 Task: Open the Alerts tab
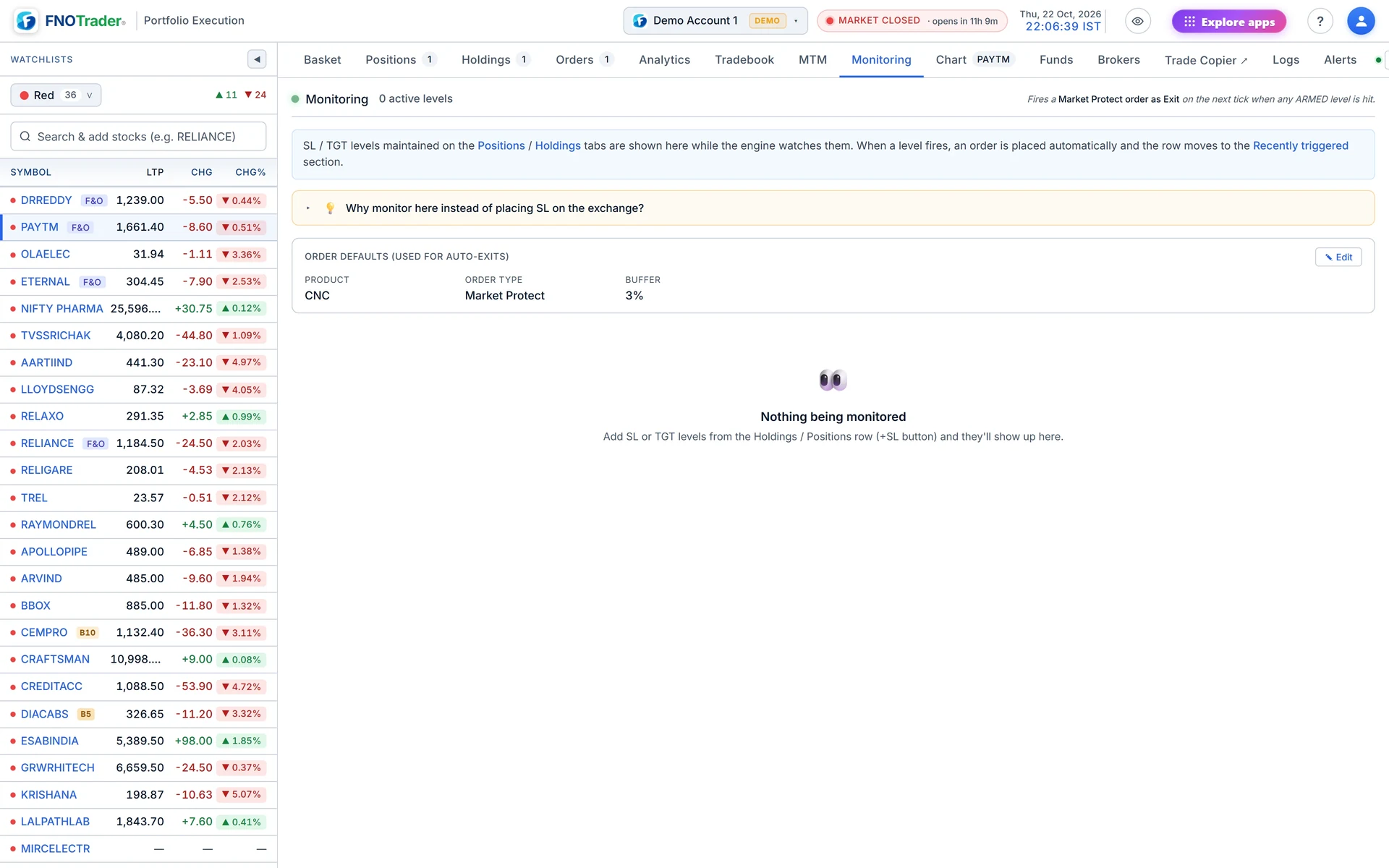pyautogui.click(x=1340, y=60)
